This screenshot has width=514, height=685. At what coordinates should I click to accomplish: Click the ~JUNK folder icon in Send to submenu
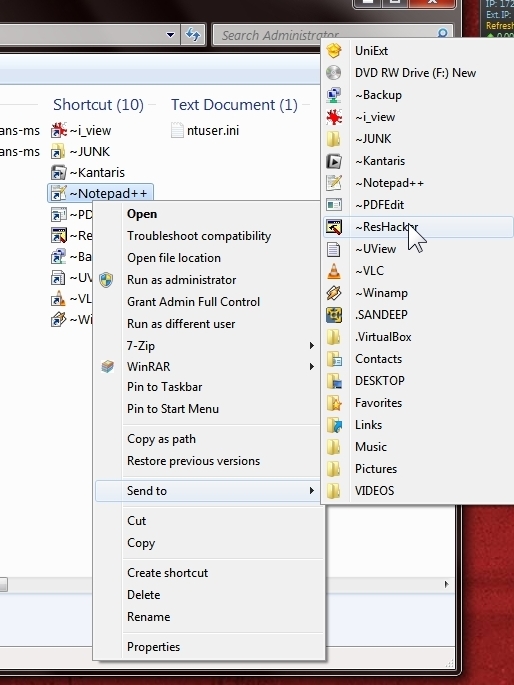click(334, 139)
